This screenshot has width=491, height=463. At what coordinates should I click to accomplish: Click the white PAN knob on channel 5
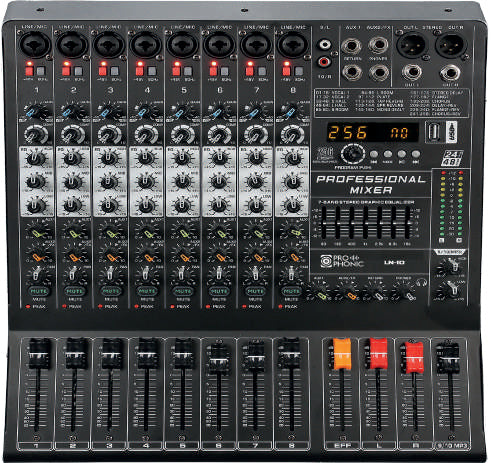pyautogui.click(x=182, y=275)
